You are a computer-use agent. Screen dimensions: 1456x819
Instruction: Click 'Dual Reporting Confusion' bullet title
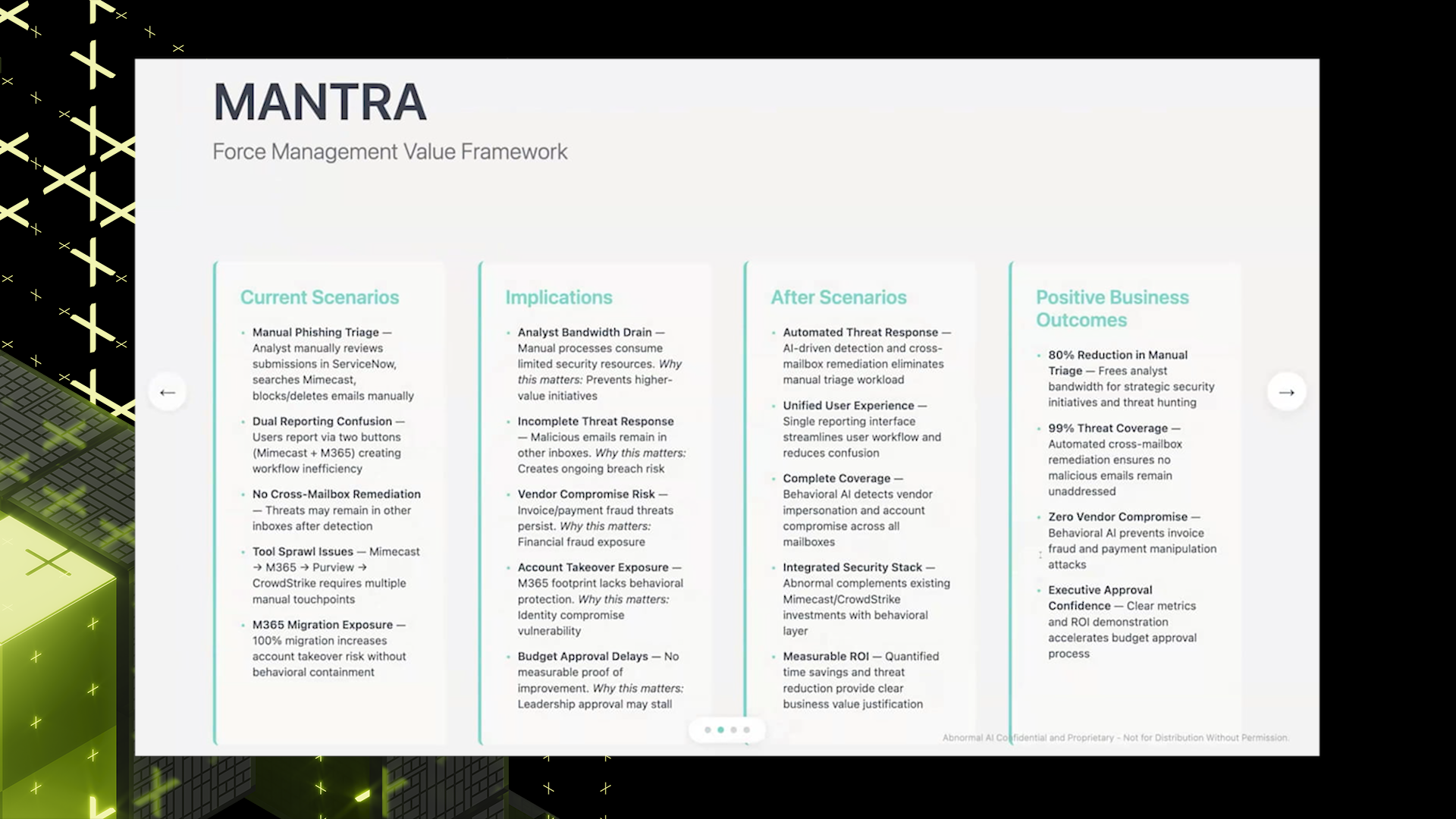pyautogui.click(x=322, y=421)
